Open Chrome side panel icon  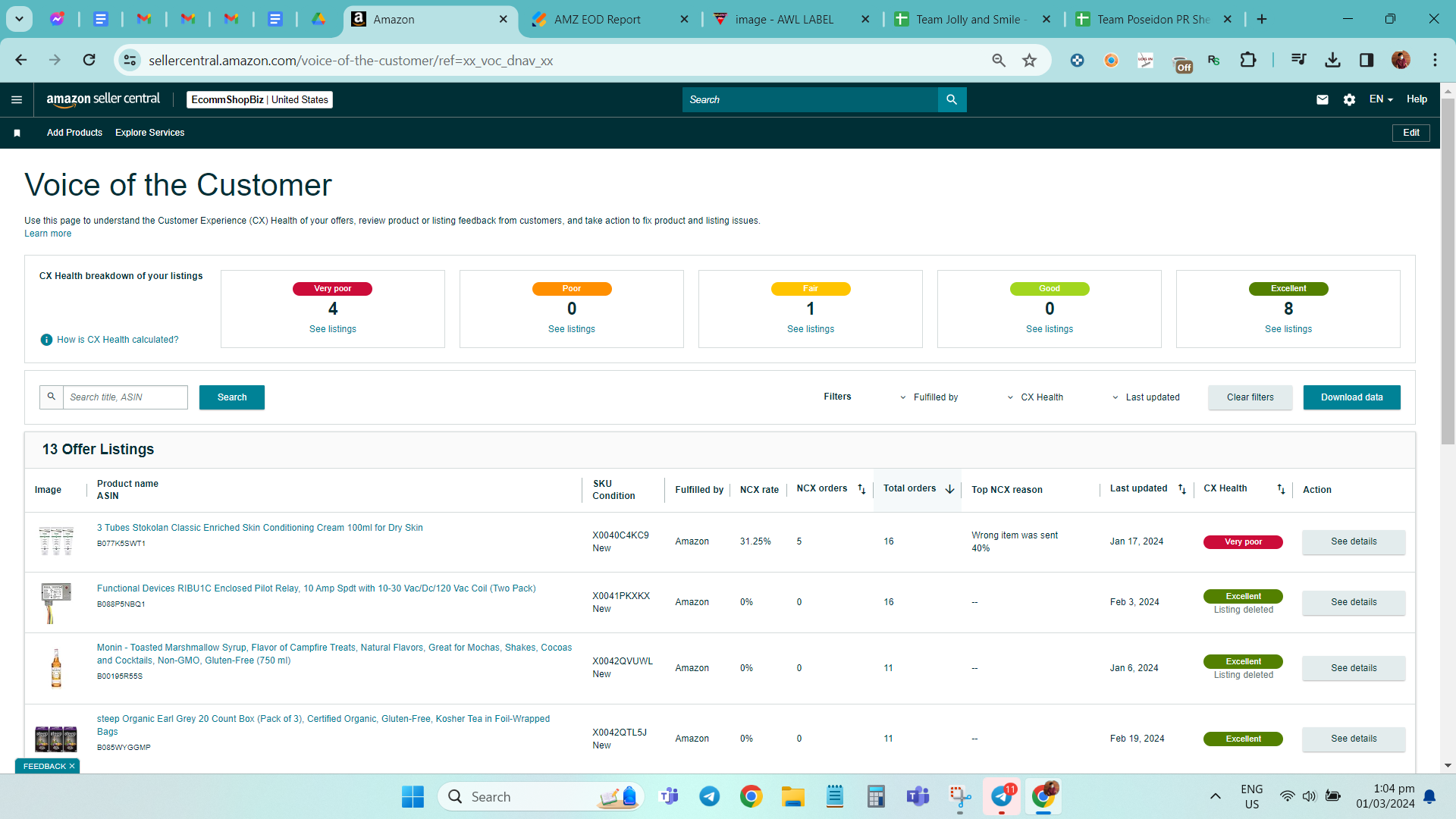[x=1367, y=60]
